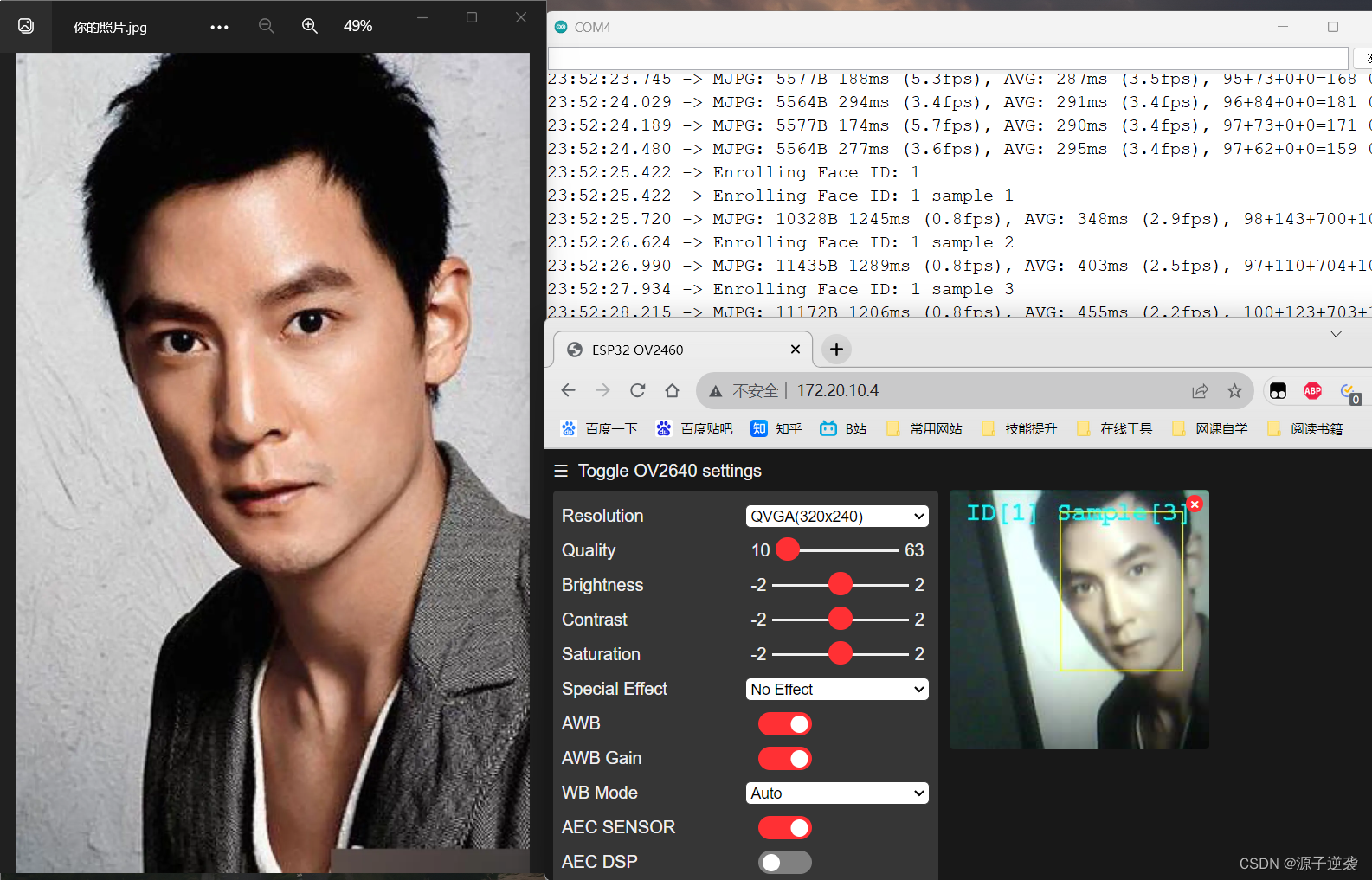Viewport: 1372px width, 880px height.
Task: Open the 知乎 bookmark
Action: click(776, 428)
